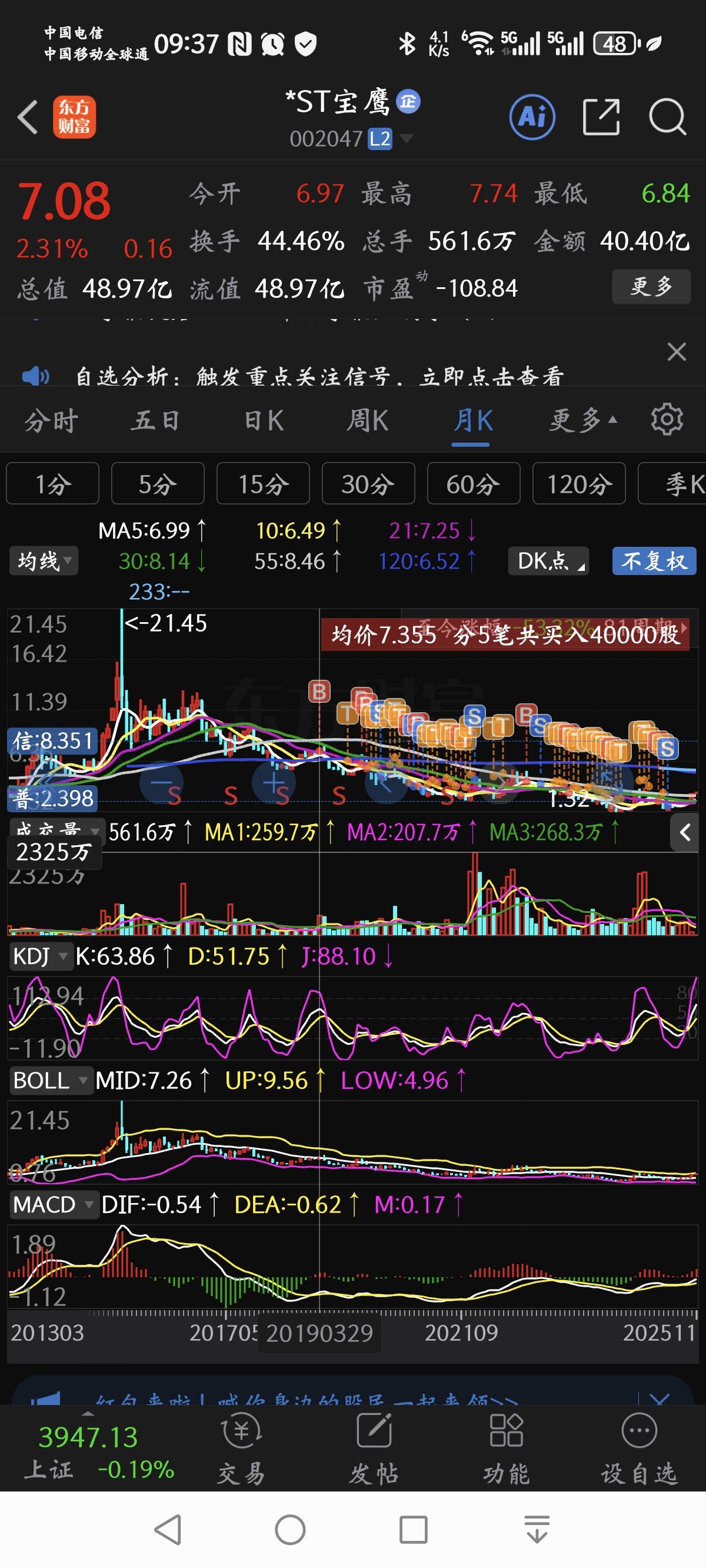The image size is (706, 1568).
Task: Tap the L2 level badge
Action: [x=380, y=139]
